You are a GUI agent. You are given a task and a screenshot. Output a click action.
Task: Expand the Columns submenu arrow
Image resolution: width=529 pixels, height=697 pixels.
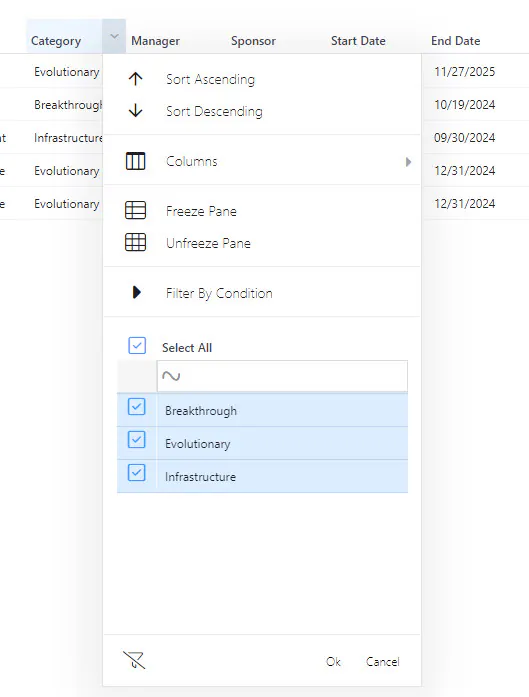click(408, 162)
